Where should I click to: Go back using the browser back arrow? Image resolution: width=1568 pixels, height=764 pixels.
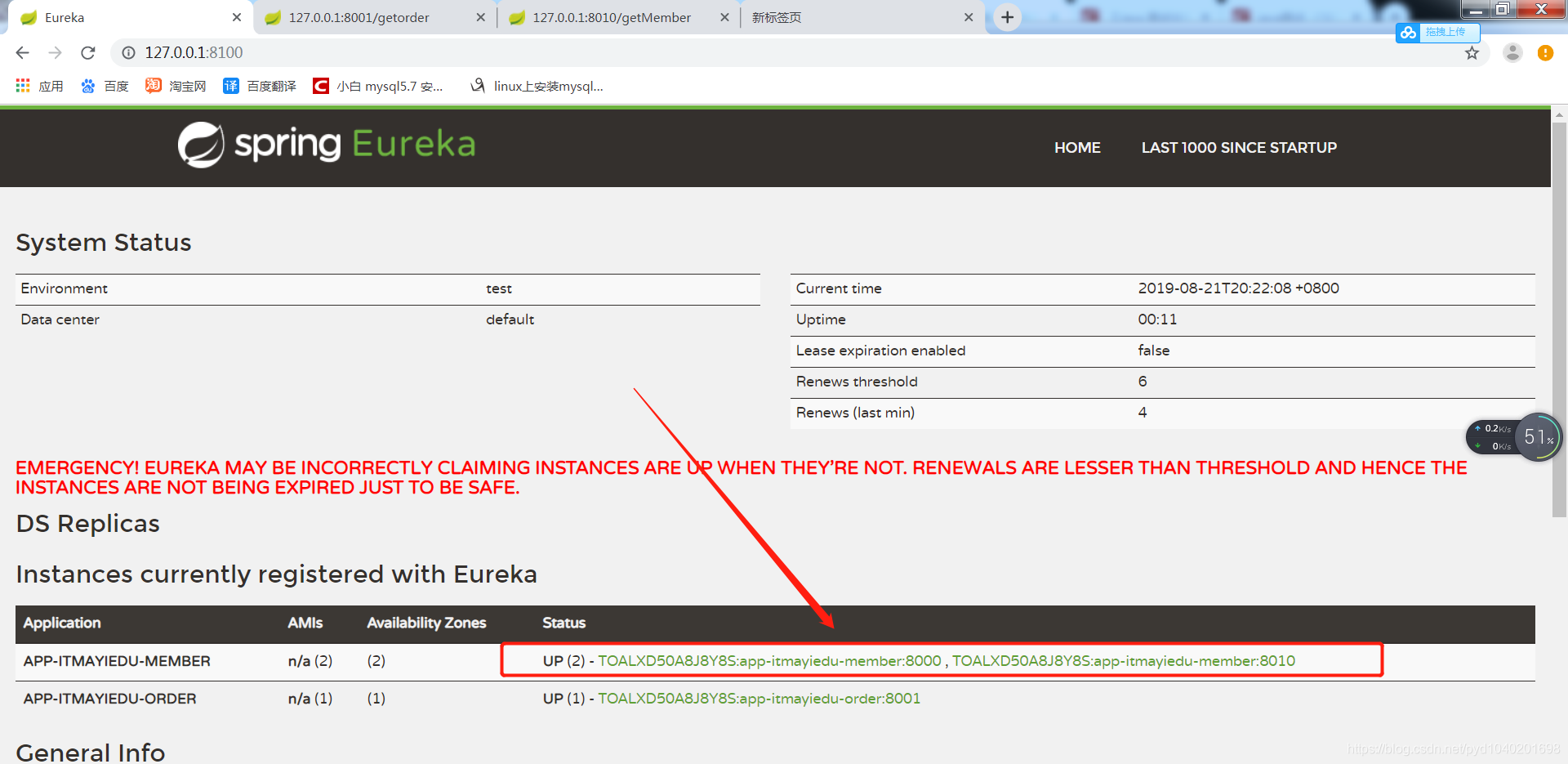click(22, 52)
